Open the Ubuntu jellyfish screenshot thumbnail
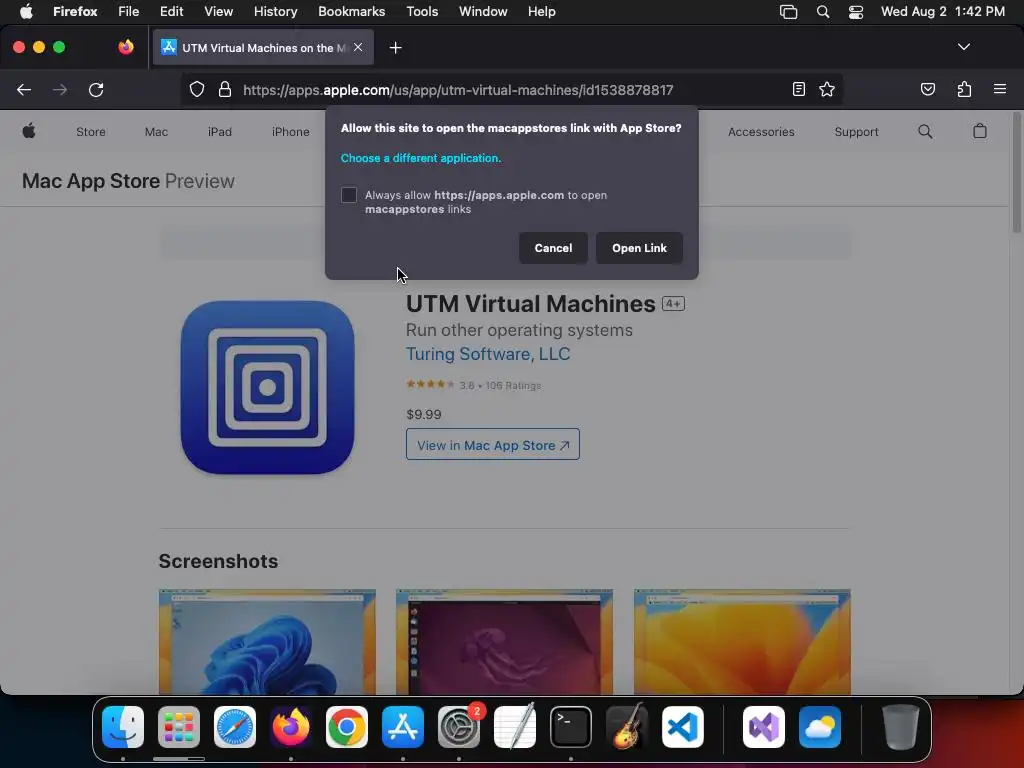 (504, 641)
